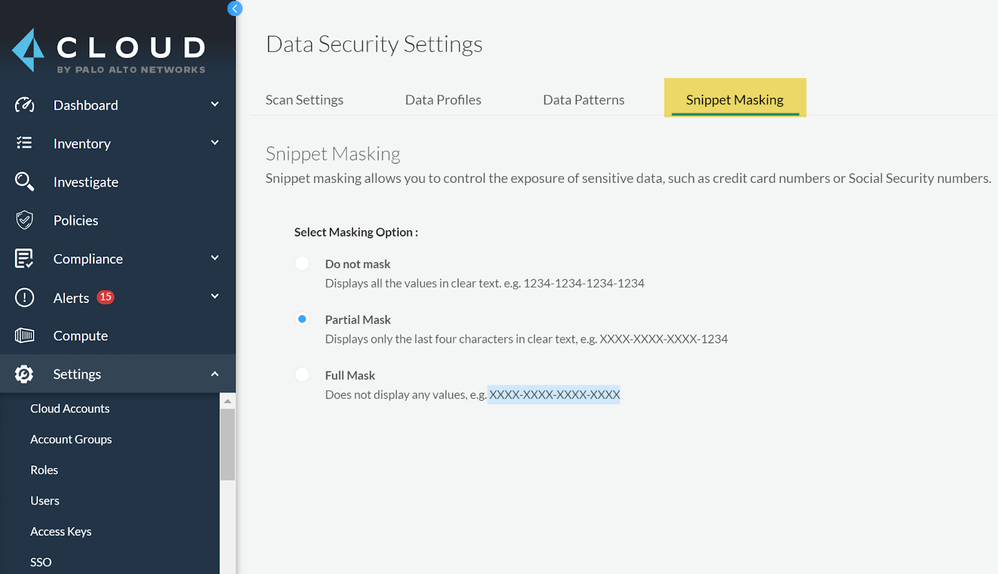Open the Data Patterns tab

(583, 100)
